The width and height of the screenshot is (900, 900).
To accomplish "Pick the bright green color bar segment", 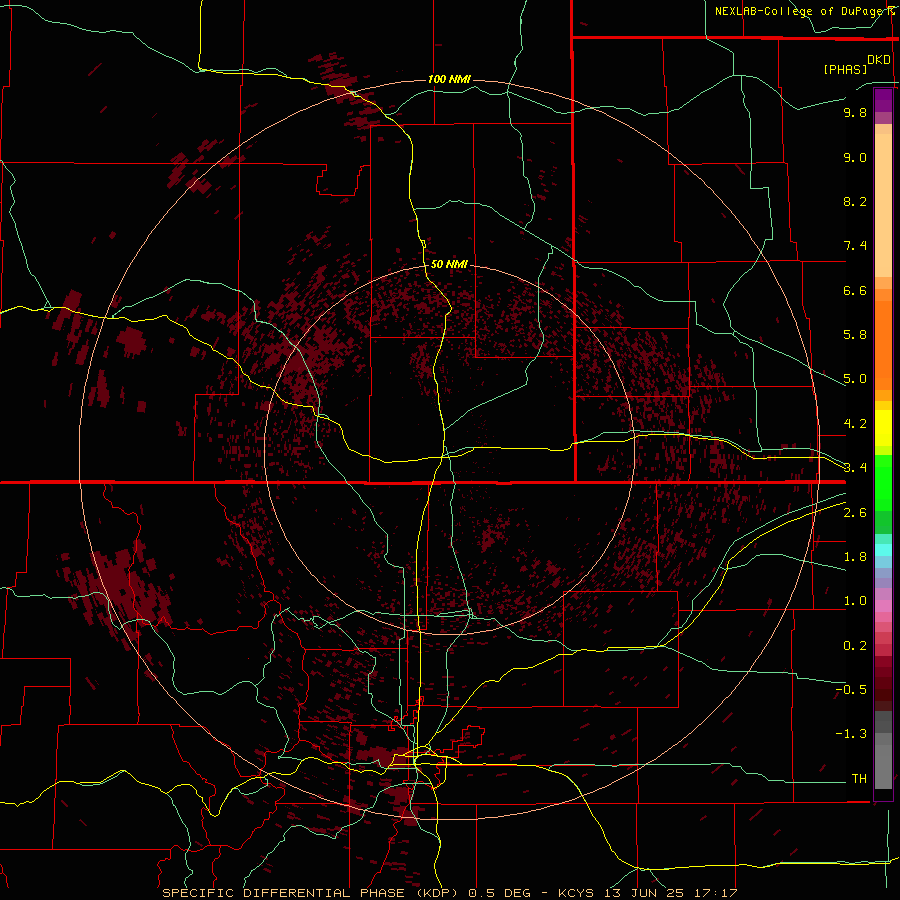I will 883,482.
